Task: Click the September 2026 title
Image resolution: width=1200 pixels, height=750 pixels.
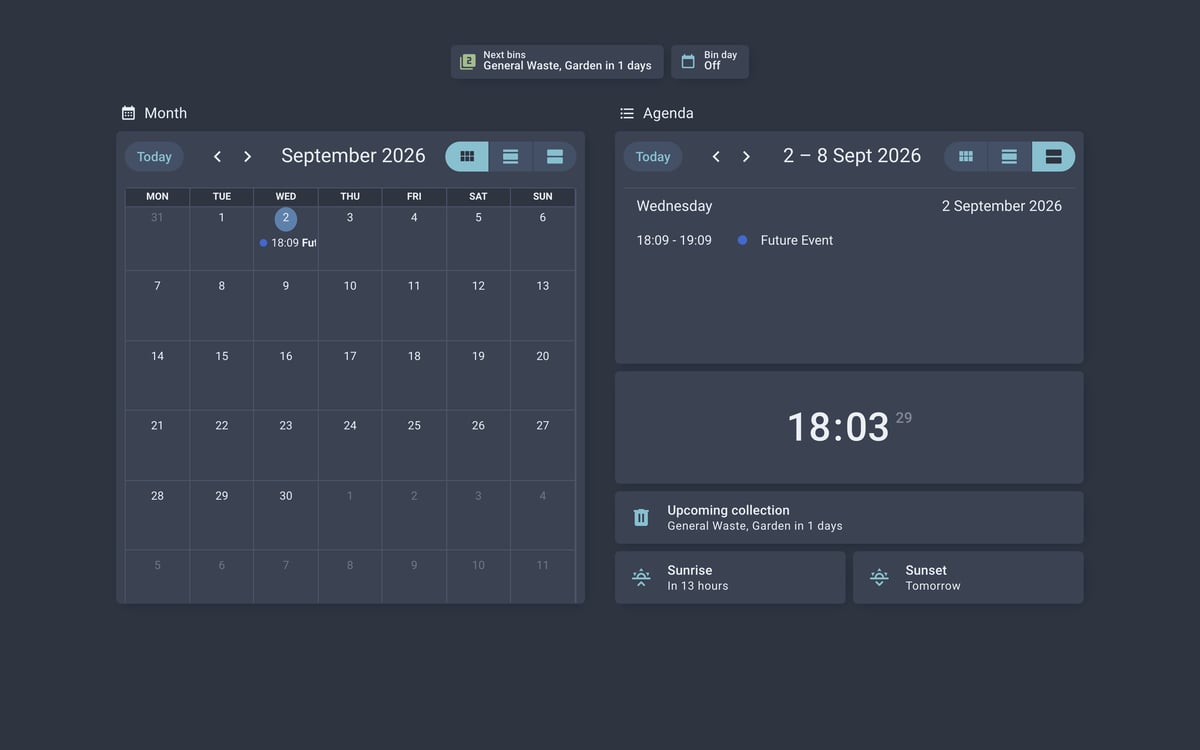Action: tap(353, 156)
